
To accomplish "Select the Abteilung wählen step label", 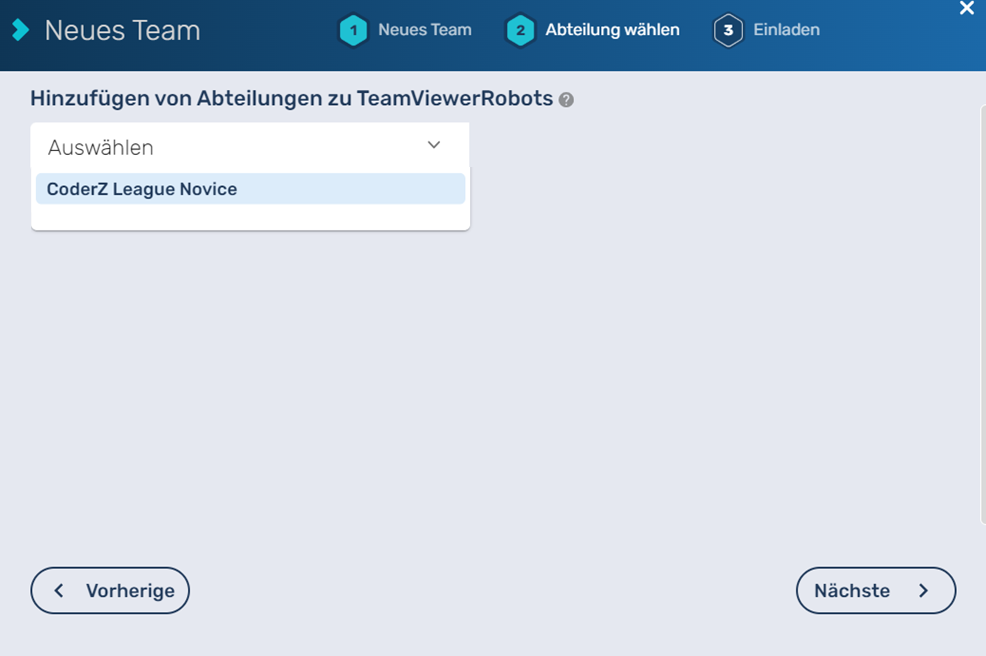I will pyautogui.click(x=612, y=30).
